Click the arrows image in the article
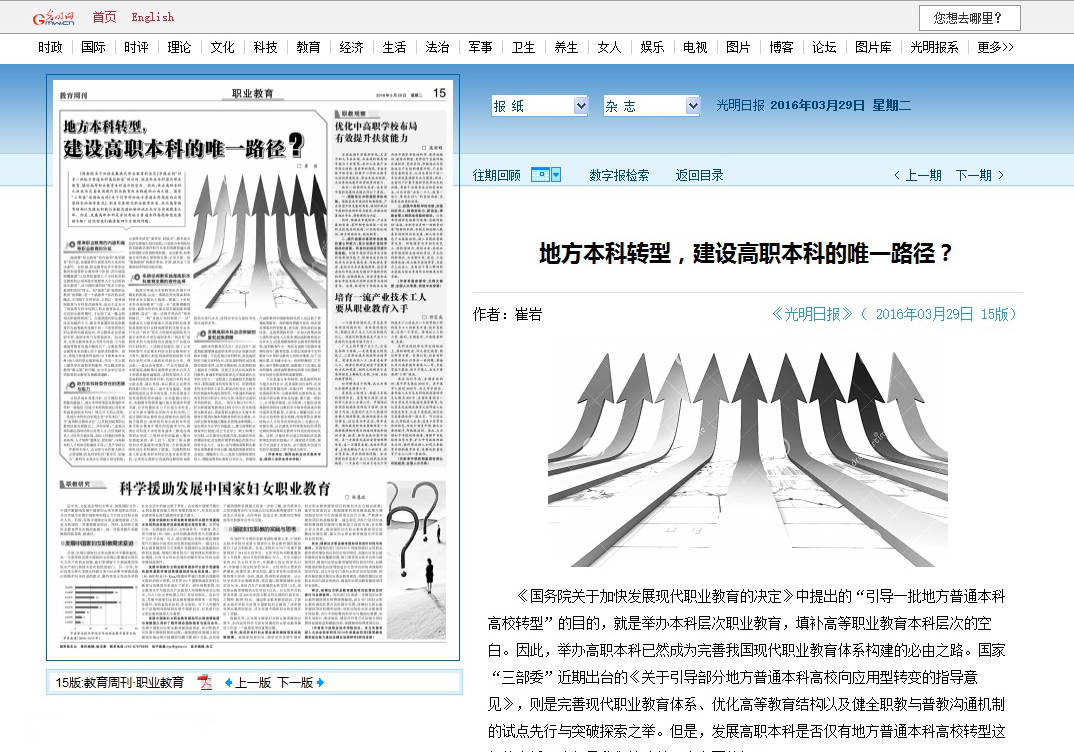The width and height of the screenshot is (1074, 752). [x=747, y=458]
